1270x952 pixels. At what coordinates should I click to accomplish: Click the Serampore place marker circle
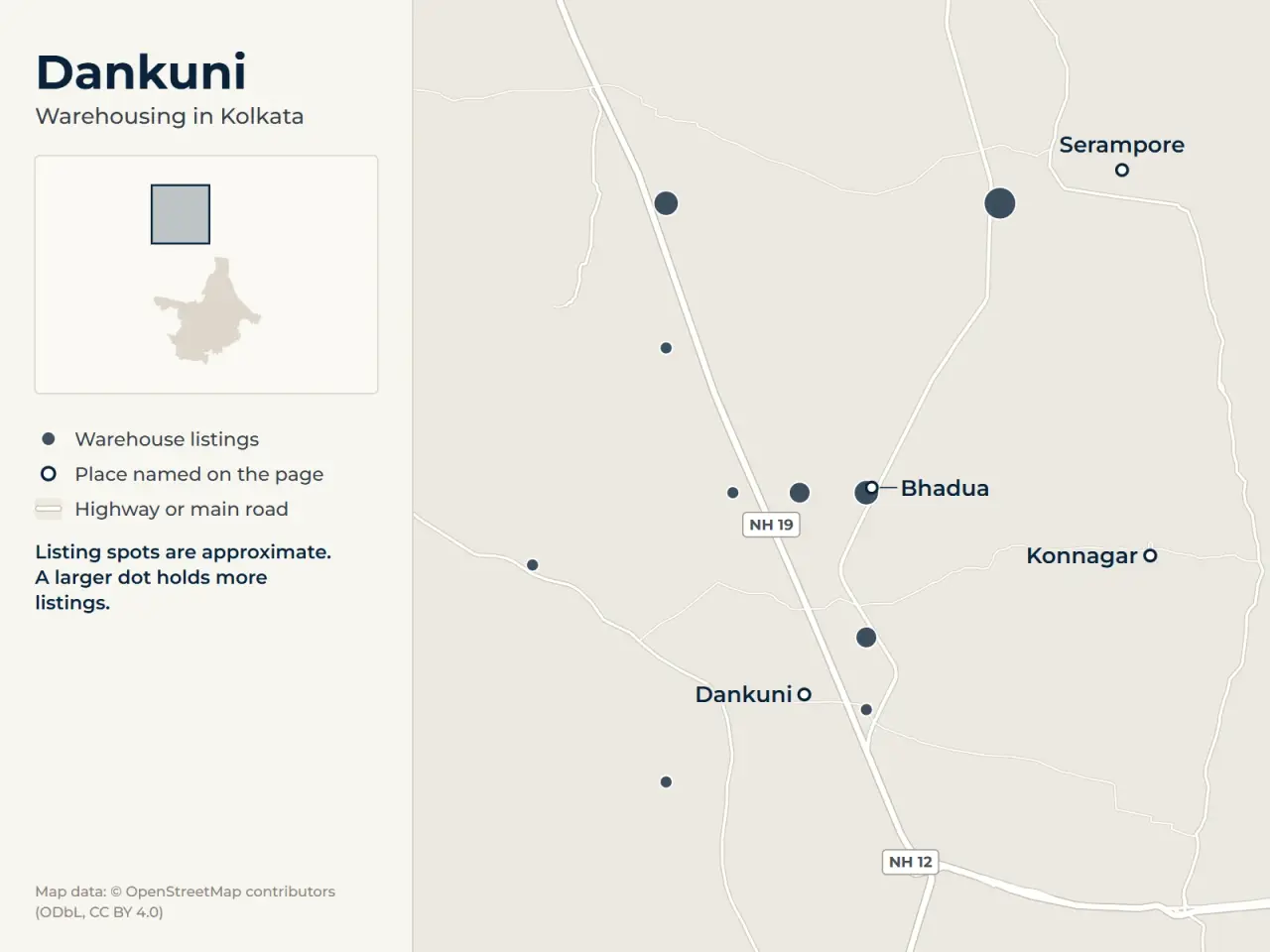[1122, 170]
